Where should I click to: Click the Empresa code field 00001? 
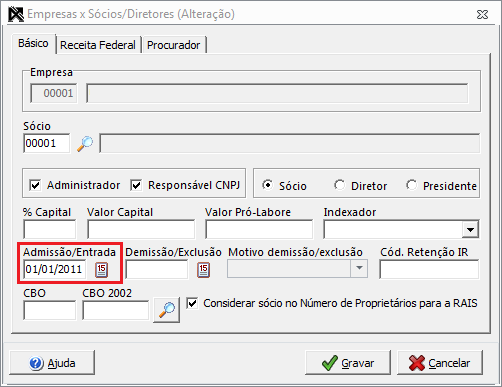tap(54, 93)
